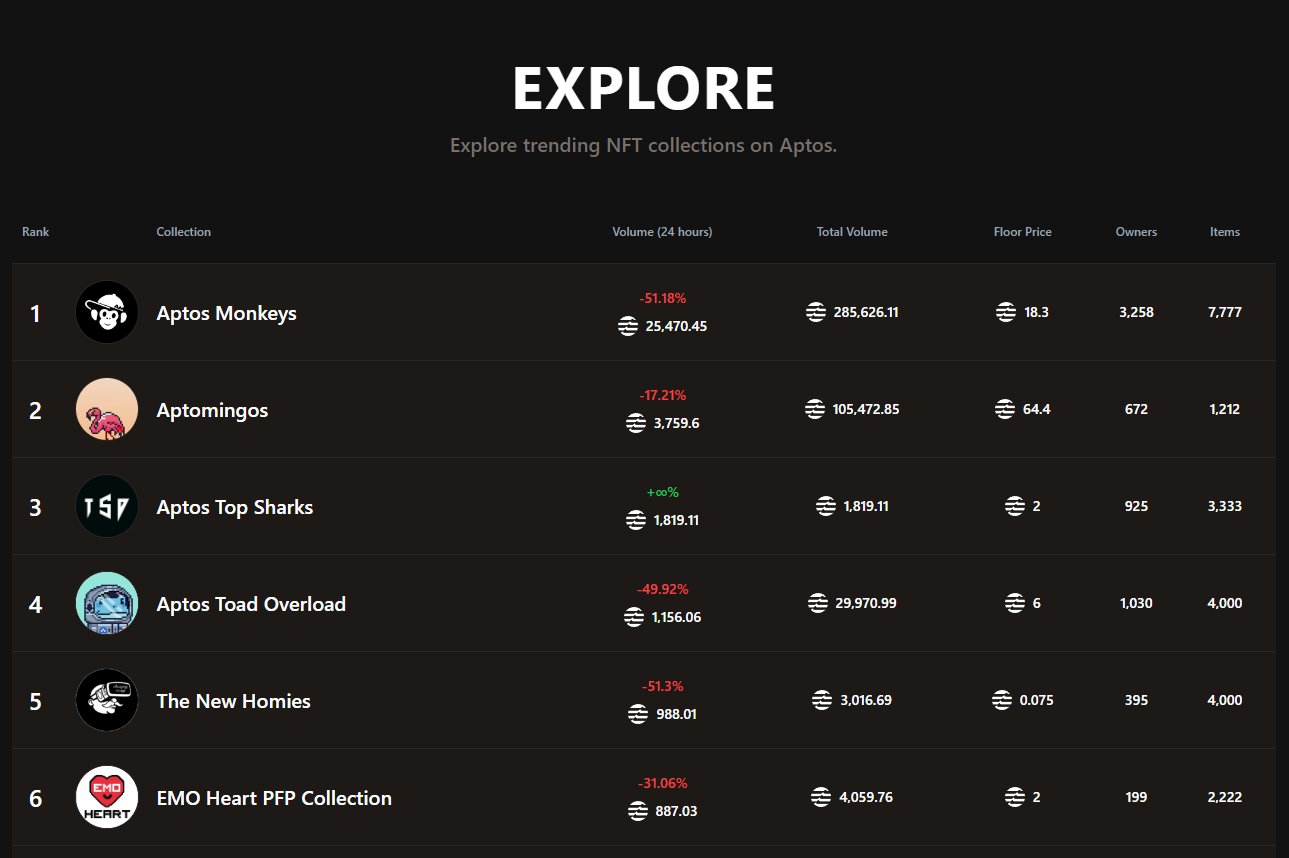Click Aptos coin icon beside 1,156.06
Screen dimensions: 1289x858
pyautogui.click(x=634, y=617)
